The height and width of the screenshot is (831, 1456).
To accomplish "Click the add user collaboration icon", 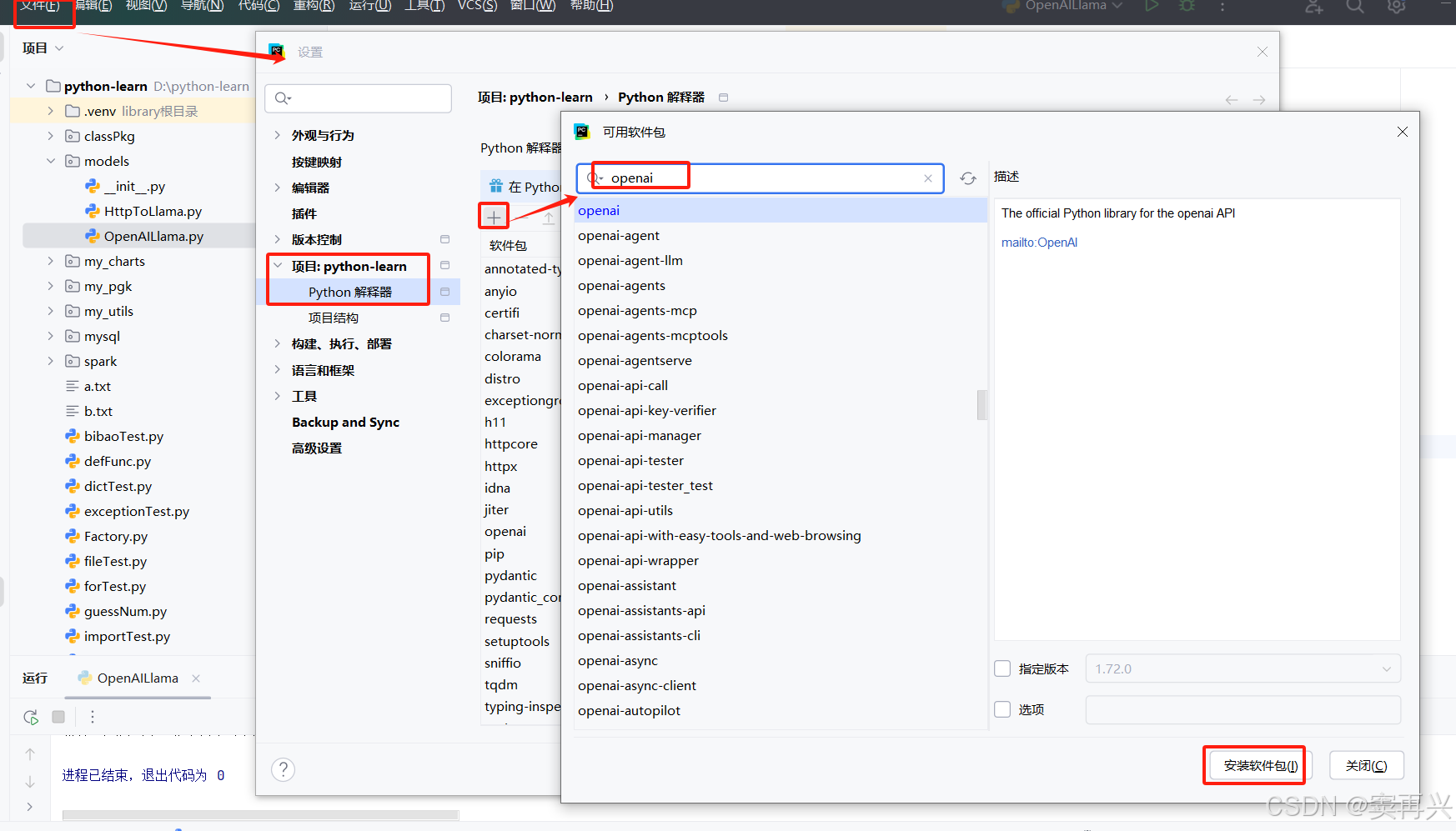I will (1314, 6).
